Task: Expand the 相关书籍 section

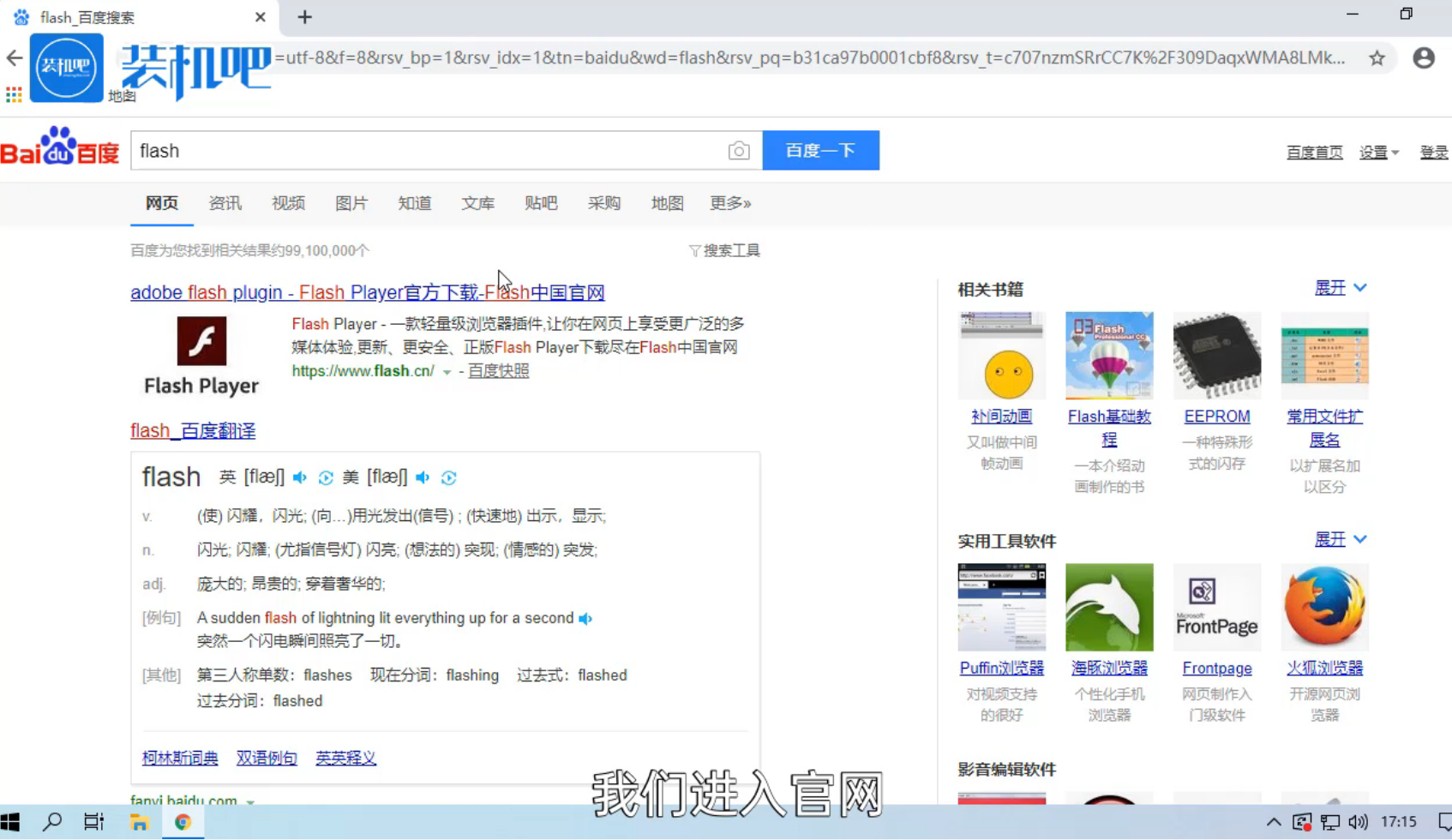Action: (1340, 288)
